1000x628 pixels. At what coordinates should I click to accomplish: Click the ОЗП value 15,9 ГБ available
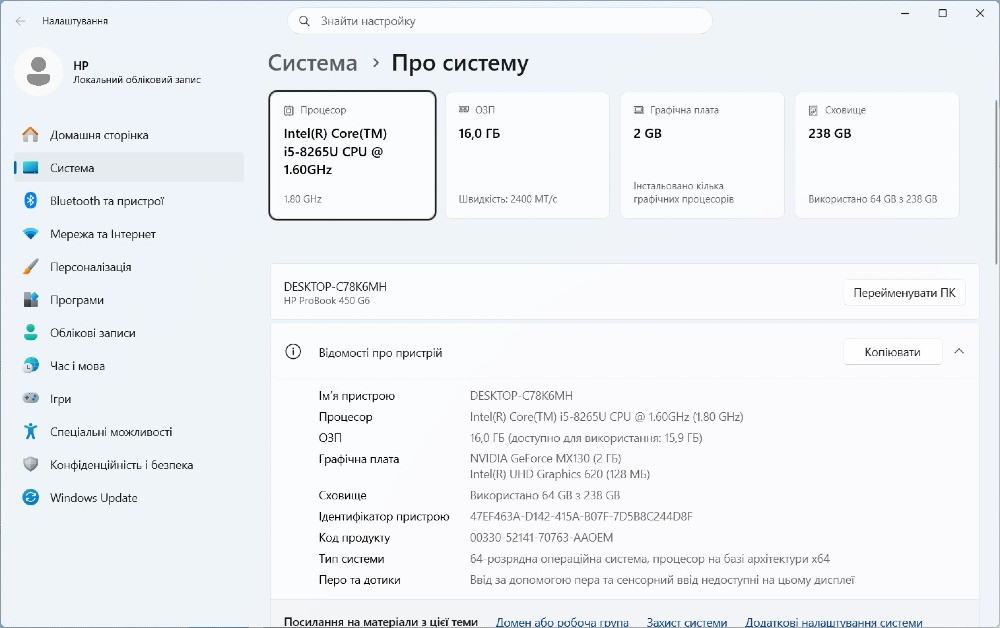pyautogui.click(x=585, y=438)
